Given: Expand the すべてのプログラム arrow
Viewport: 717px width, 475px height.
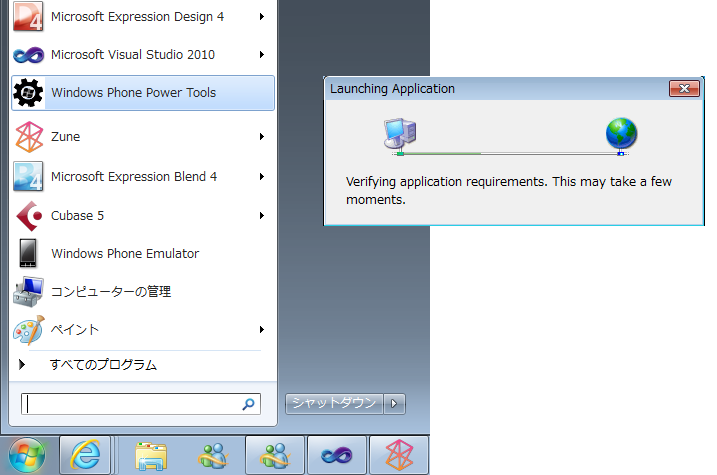Looking at the screenshot, I should pyautogui.click(x=21, y=364).
